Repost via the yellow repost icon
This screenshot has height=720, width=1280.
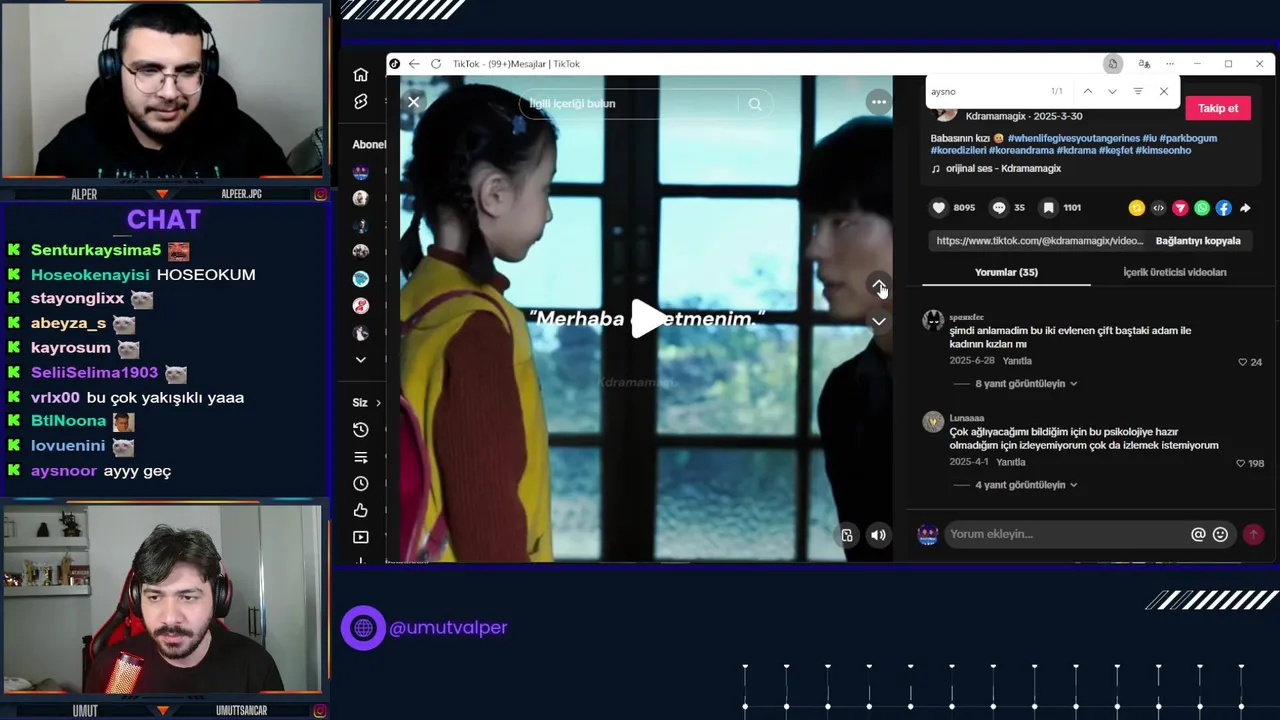(1136, 208)
